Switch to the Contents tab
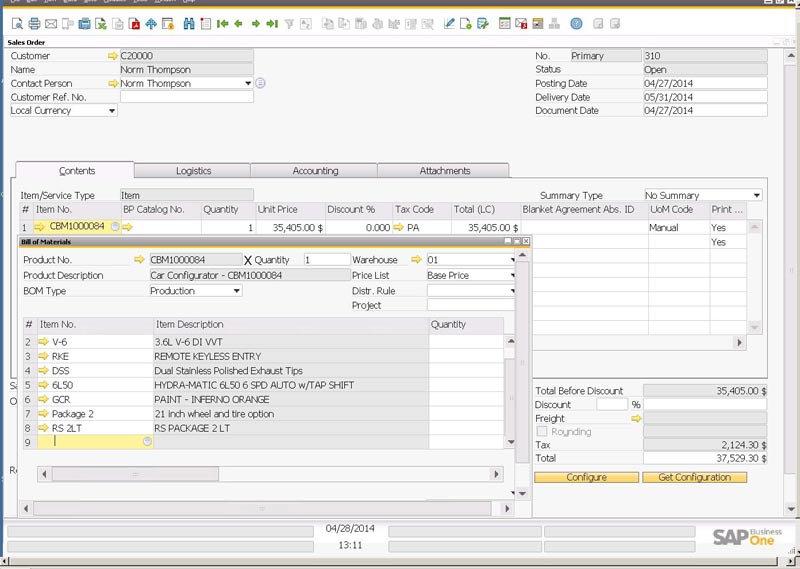 click(77, 171)
